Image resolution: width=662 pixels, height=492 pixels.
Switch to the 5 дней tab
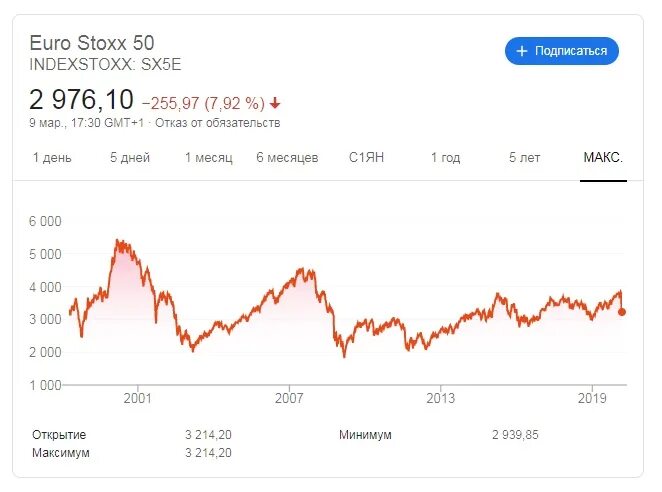130,158
